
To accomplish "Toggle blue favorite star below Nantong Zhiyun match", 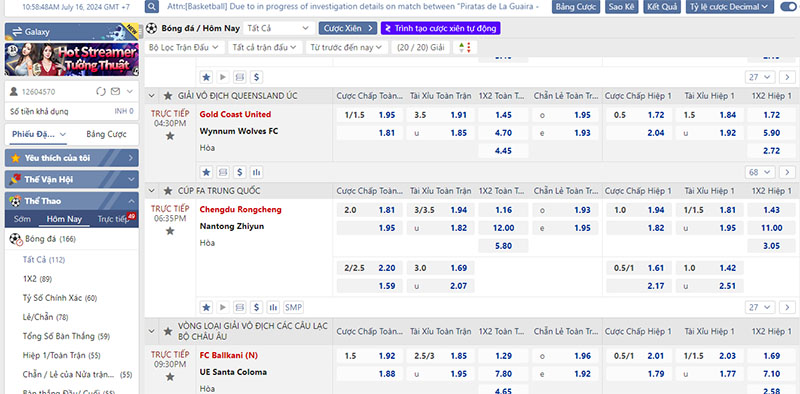I will click(206, 307).
